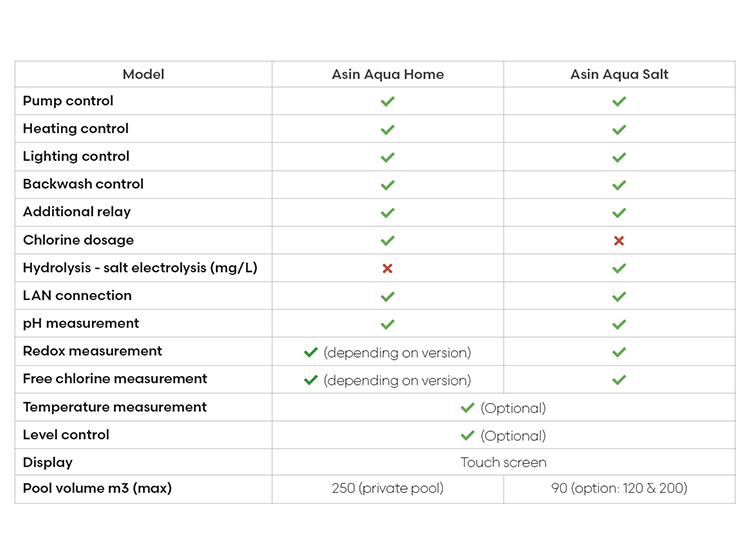Click the Backwash control checkmark, Aqua Salt
Screen dimensions: 751x560
click(x=619, y=185)
